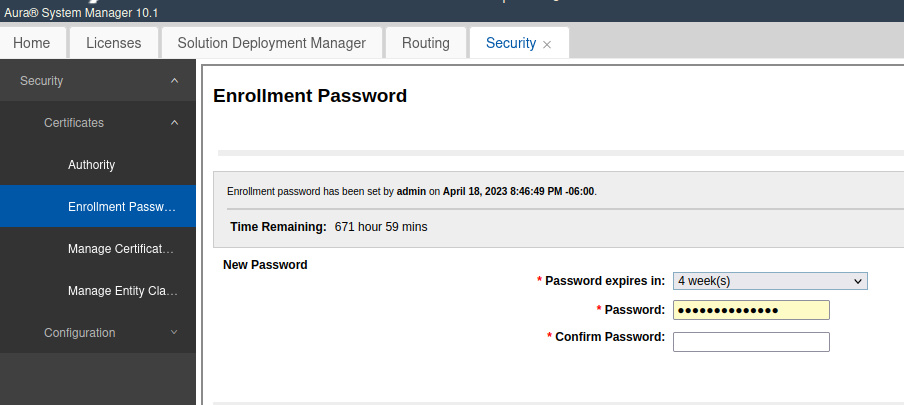Viewport: 904px width, 405px height.
Task: Click the Certificates label in sidebar
Action: pyautogui.click(x=74, y=123)
